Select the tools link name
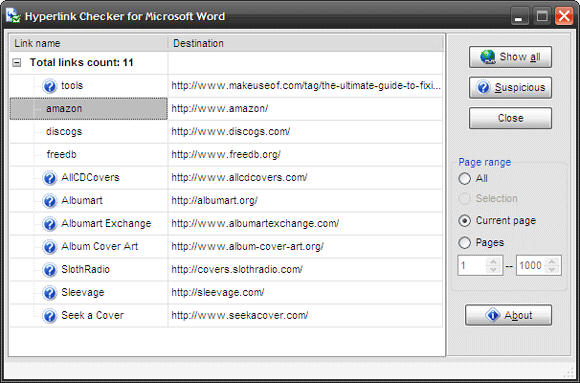Image resolution: width=580 pixels, height=383 pixels. pos(72,86)
